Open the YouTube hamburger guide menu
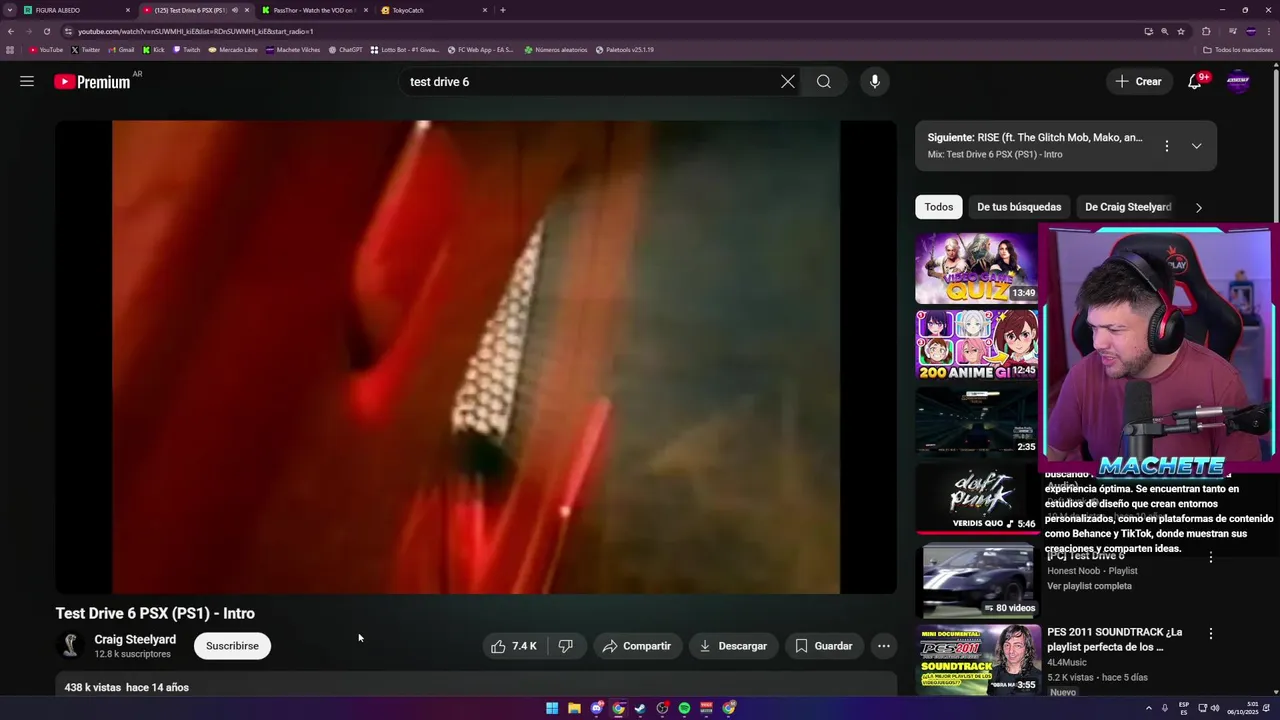Screen dimensions: 1280x720 click(27, 81)
